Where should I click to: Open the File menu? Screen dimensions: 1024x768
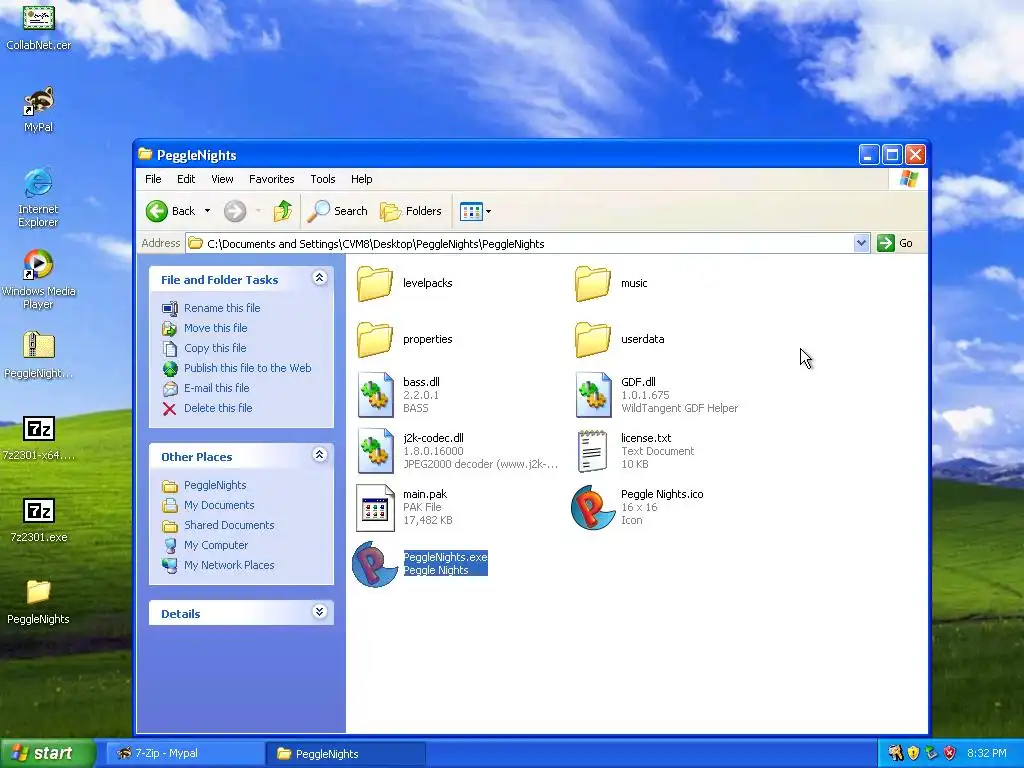click(x=153, y=179)
